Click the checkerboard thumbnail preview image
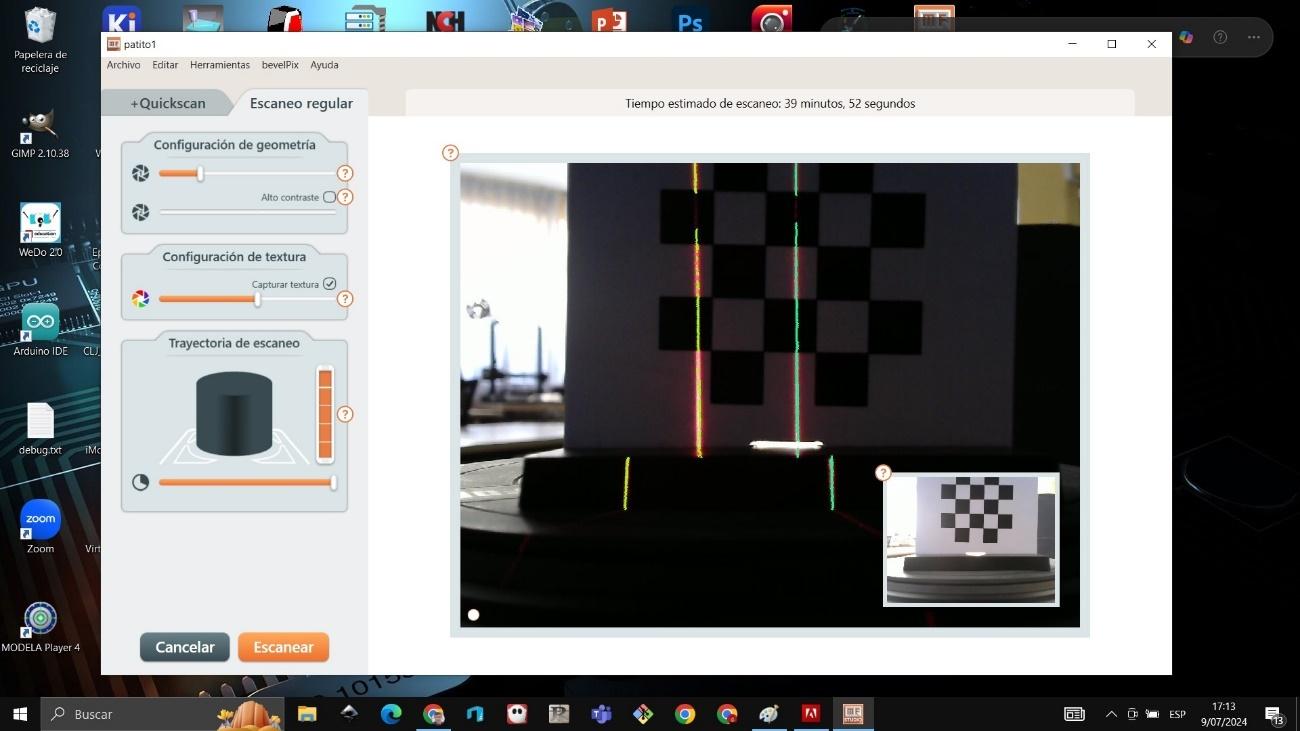This screenshot has height=731, width=1300. point(971,540)
